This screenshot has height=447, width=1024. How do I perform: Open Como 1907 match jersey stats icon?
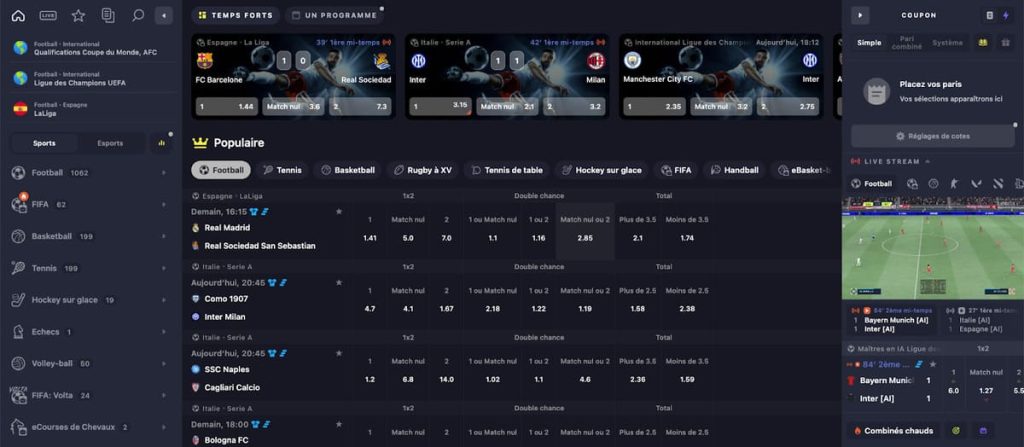pyautogui.click(x=272, y=282)
